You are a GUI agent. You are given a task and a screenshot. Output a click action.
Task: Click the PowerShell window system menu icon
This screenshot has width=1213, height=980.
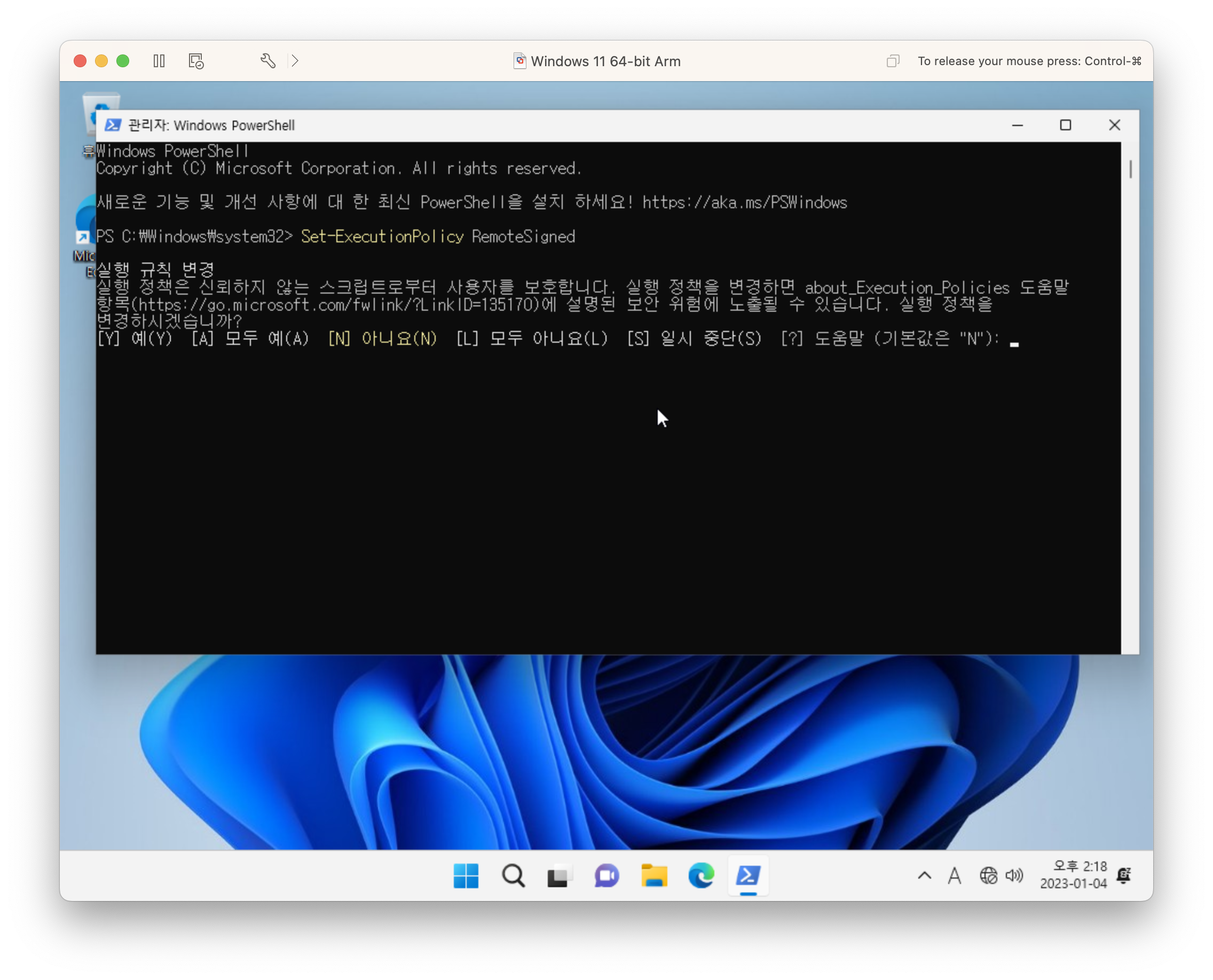(113, 125)
